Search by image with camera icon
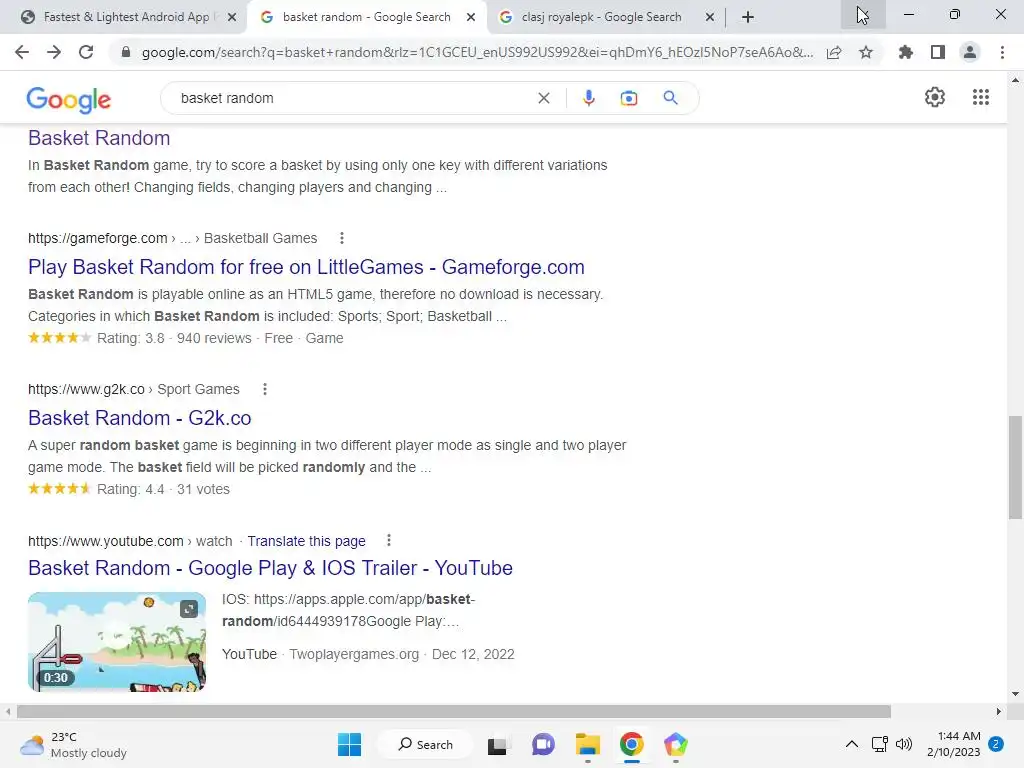This screenshot has width=1024, height=768. (x=629, y=98)
